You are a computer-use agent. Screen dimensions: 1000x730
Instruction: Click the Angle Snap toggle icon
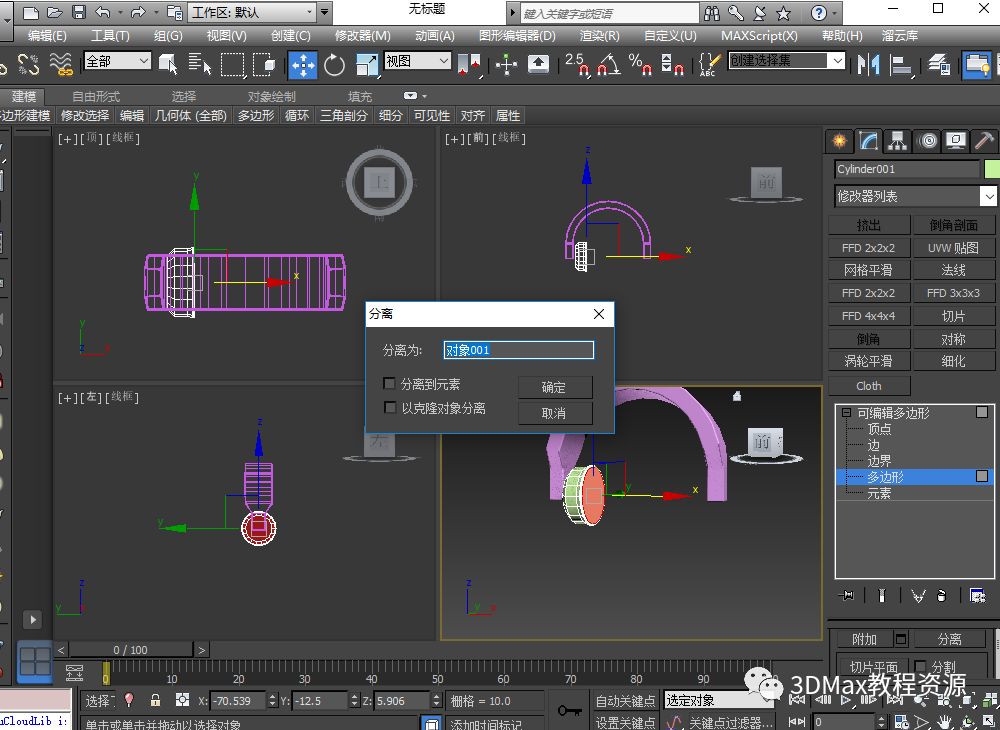pyautogui.click(x=606, y=65)
